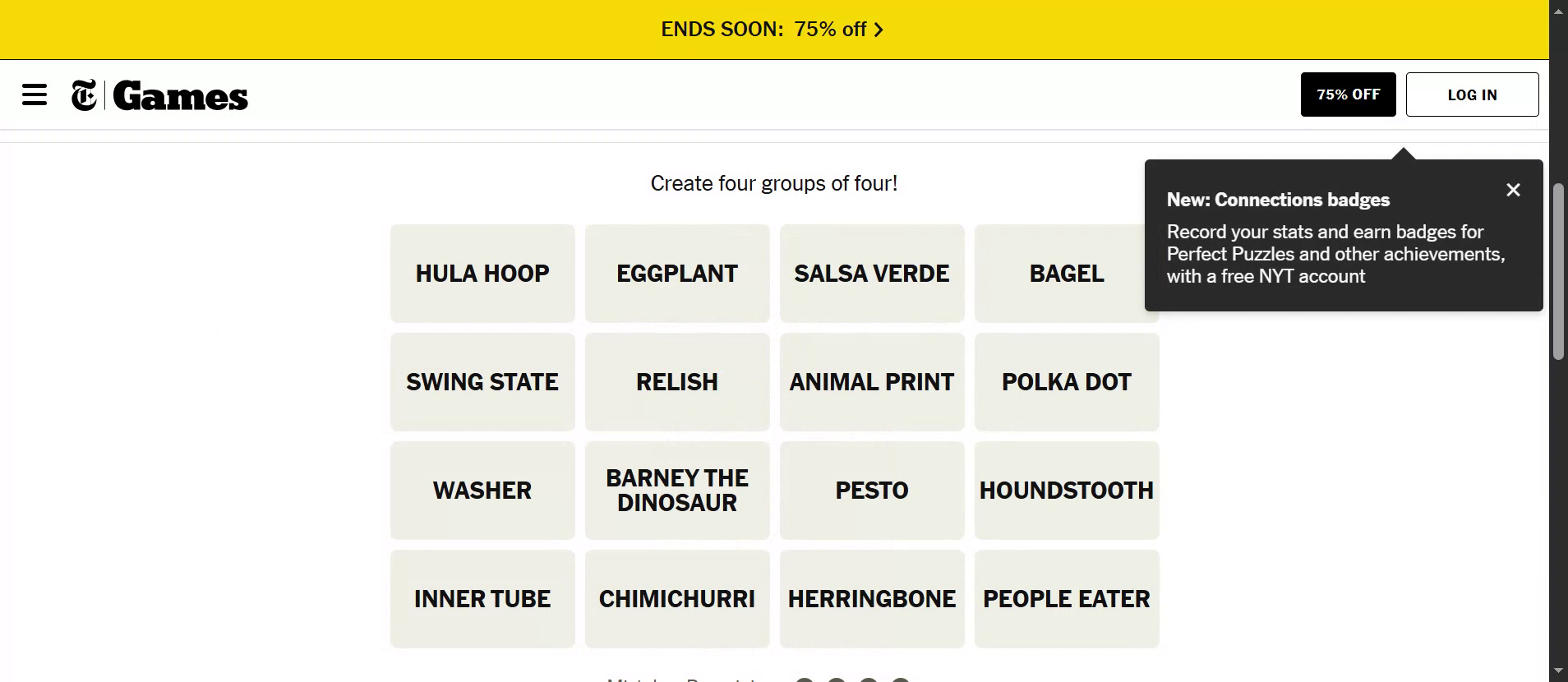Select the HULA HOOP tile
The height and width of the screenshot is (682, 1568).
[x=482, y=274]
